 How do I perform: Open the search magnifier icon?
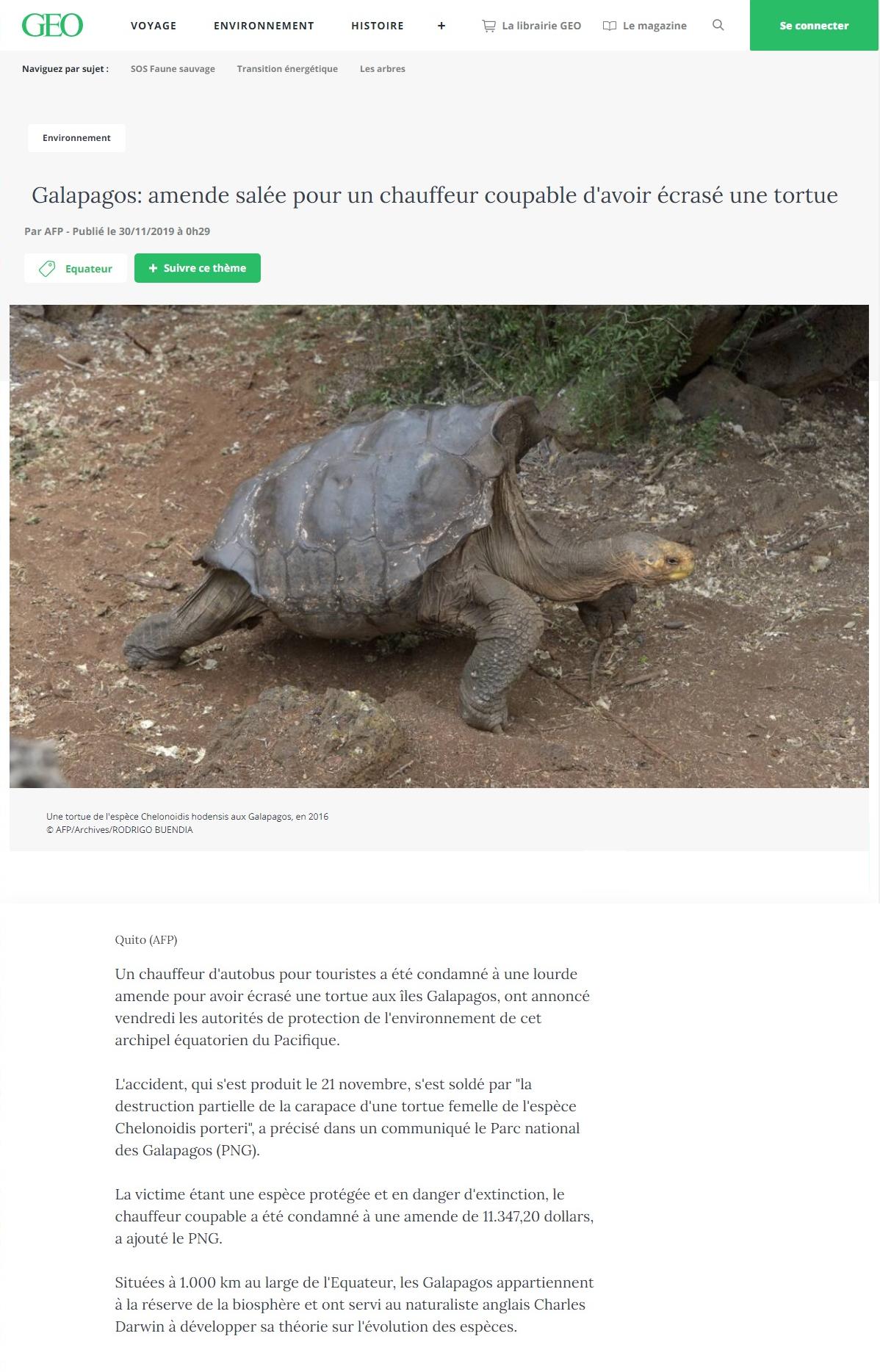pyautogui.click(x=718, y=25)
